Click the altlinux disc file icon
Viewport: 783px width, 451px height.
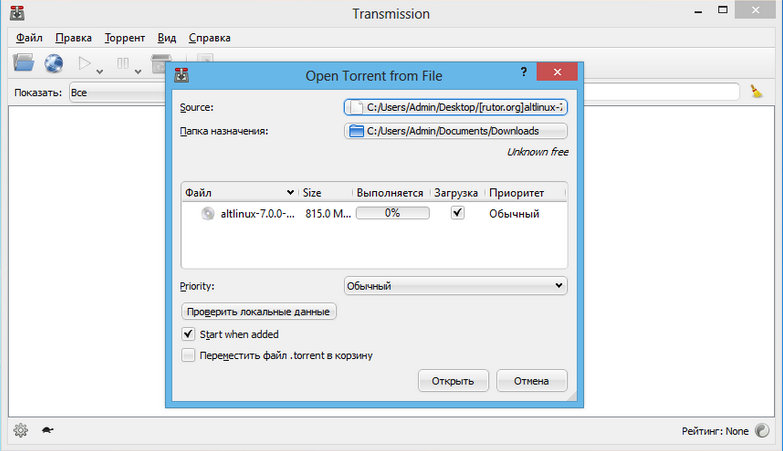click(x=208, y=214)
